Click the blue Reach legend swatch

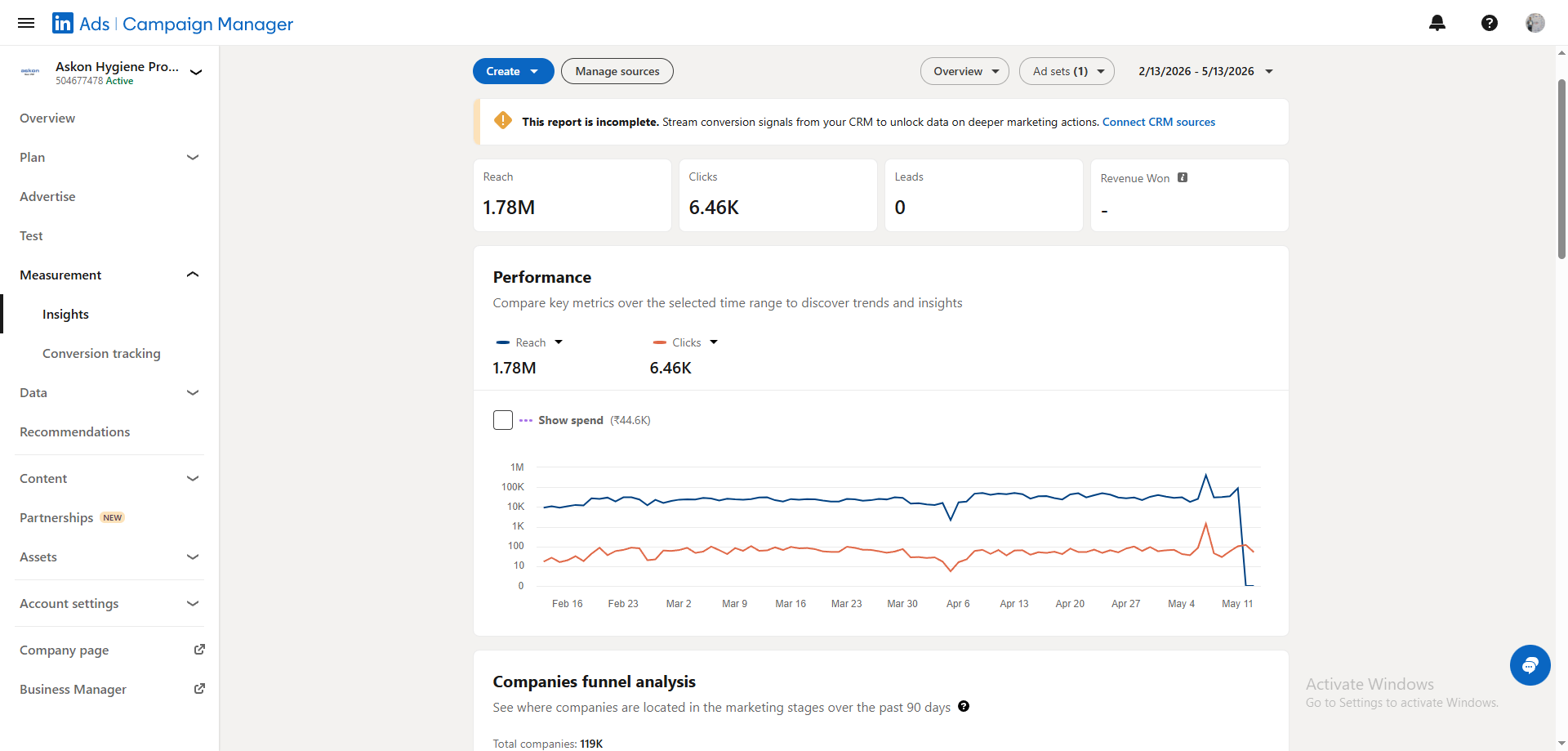click(503, 342)
